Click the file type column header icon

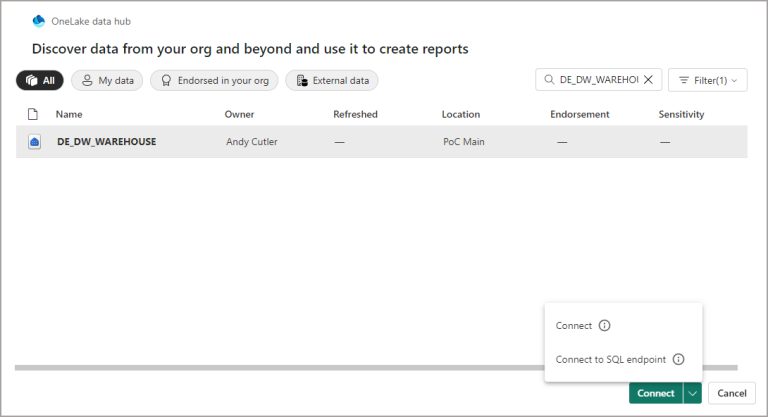tap(32, 114)
